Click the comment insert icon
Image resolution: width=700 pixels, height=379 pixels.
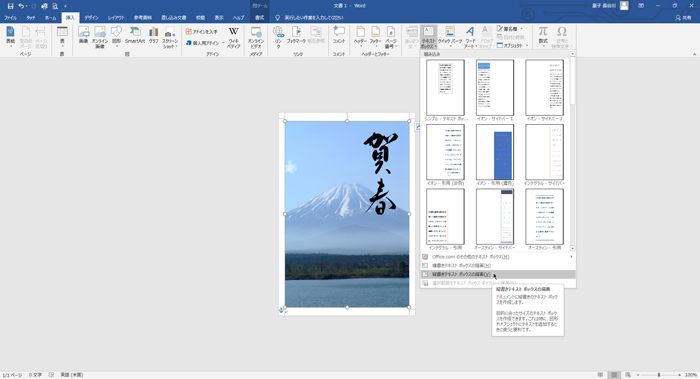pos(339,36)
